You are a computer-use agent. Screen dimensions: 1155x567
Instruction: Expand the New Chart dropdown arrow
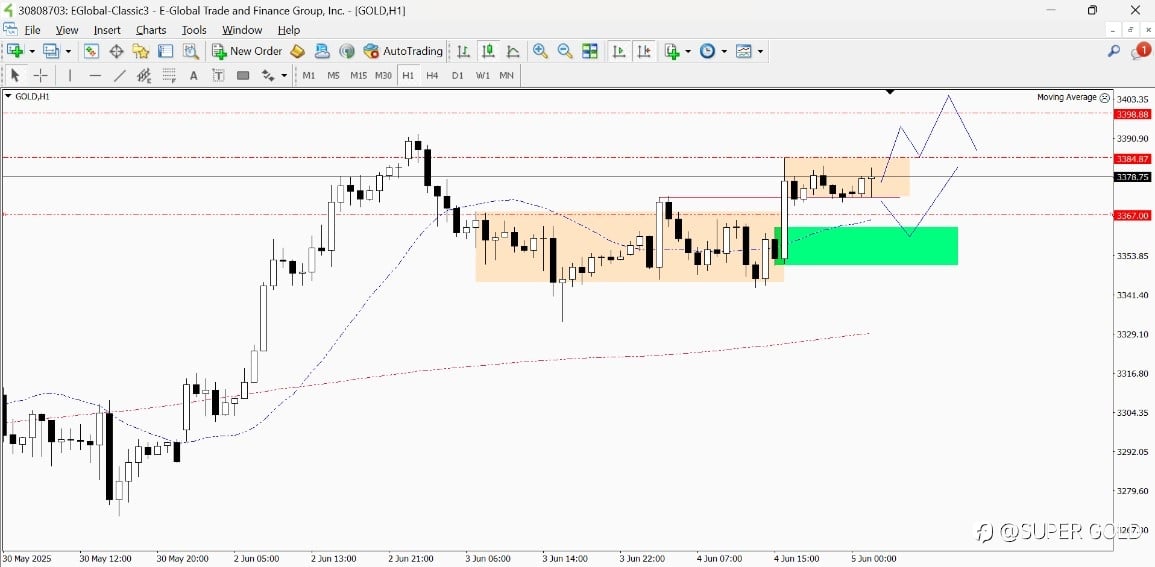[32, 52]
